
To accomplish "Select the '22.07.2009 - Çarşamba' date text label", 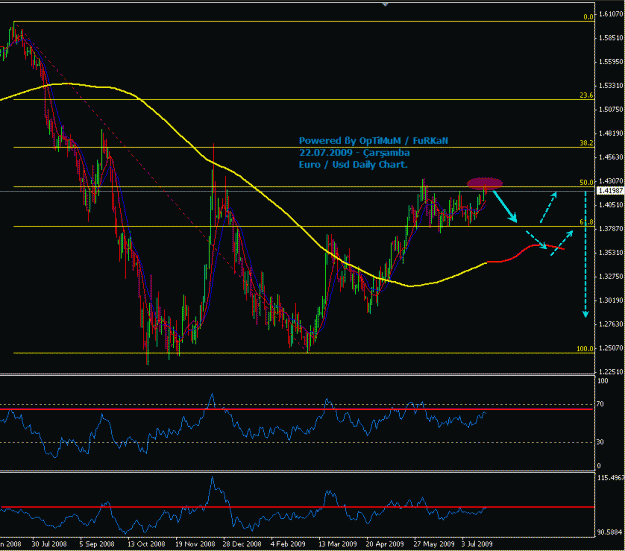I will (x=354, y=153).
